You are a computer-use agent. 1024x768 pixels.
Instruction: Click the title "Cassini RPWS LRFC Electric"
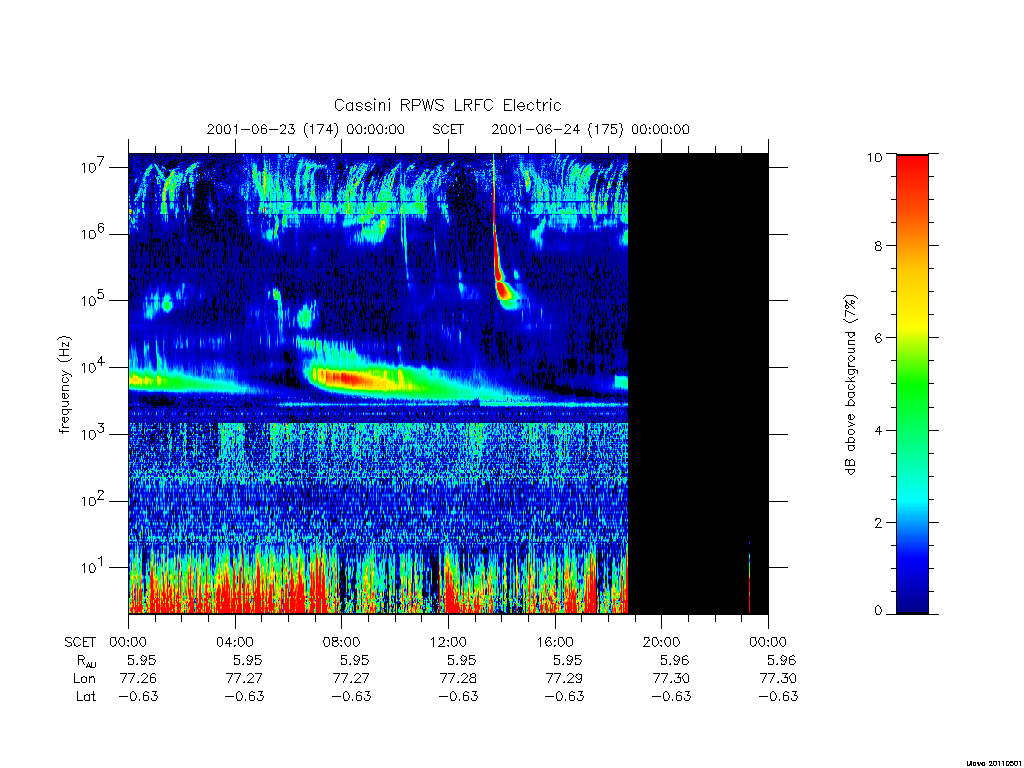pos(447,105)
